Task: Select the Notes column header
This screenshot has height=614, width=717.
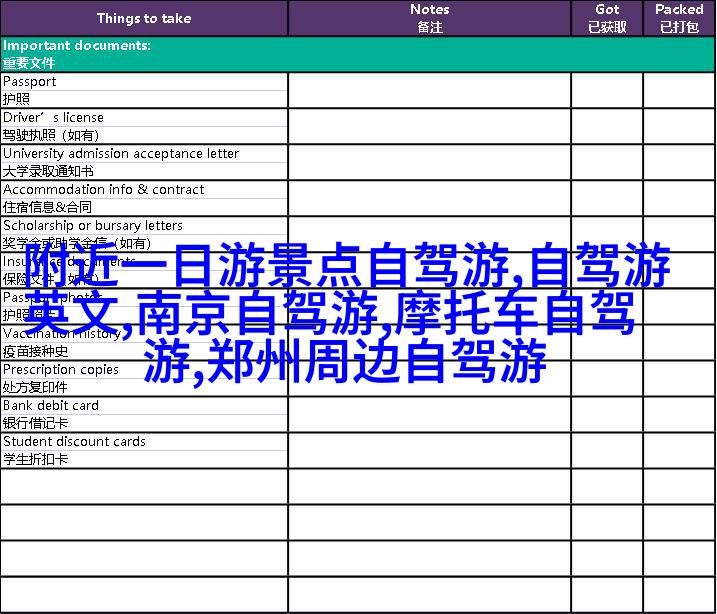Action: (429, 18)
